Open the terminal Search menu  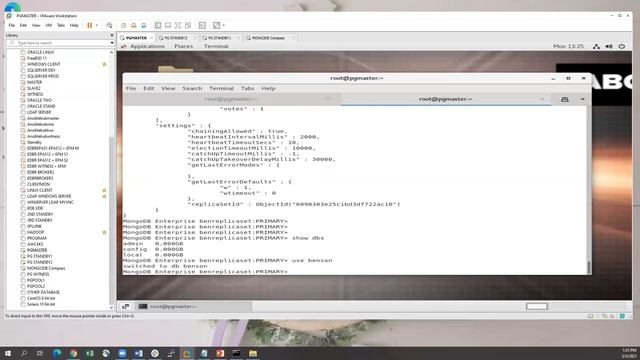click(x=192, y=88)
